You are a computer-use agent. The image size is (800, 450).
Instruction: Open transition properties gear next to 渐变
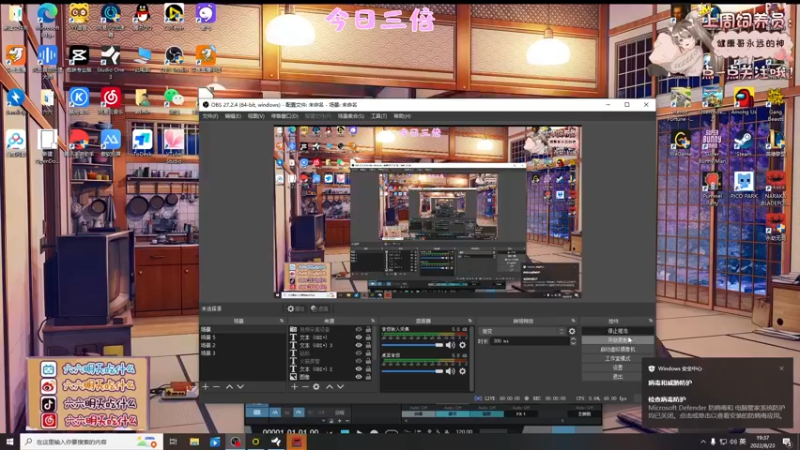(572, 331)
